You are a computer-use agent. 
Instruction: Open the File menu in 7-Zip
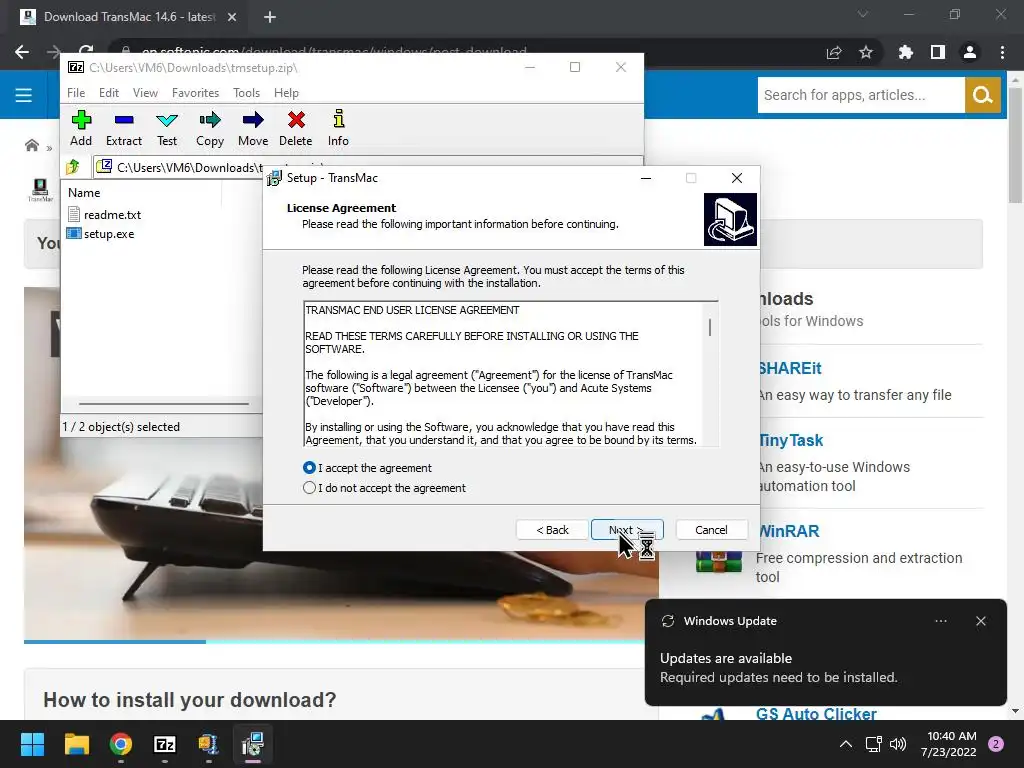(x=76, y=93)
